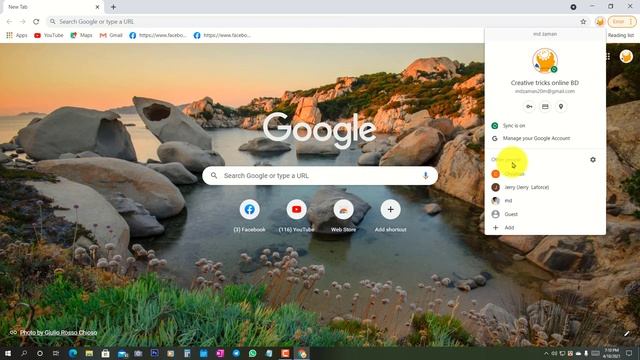
Task: Go forward with the forward arrow
Action: pos(22,22)
